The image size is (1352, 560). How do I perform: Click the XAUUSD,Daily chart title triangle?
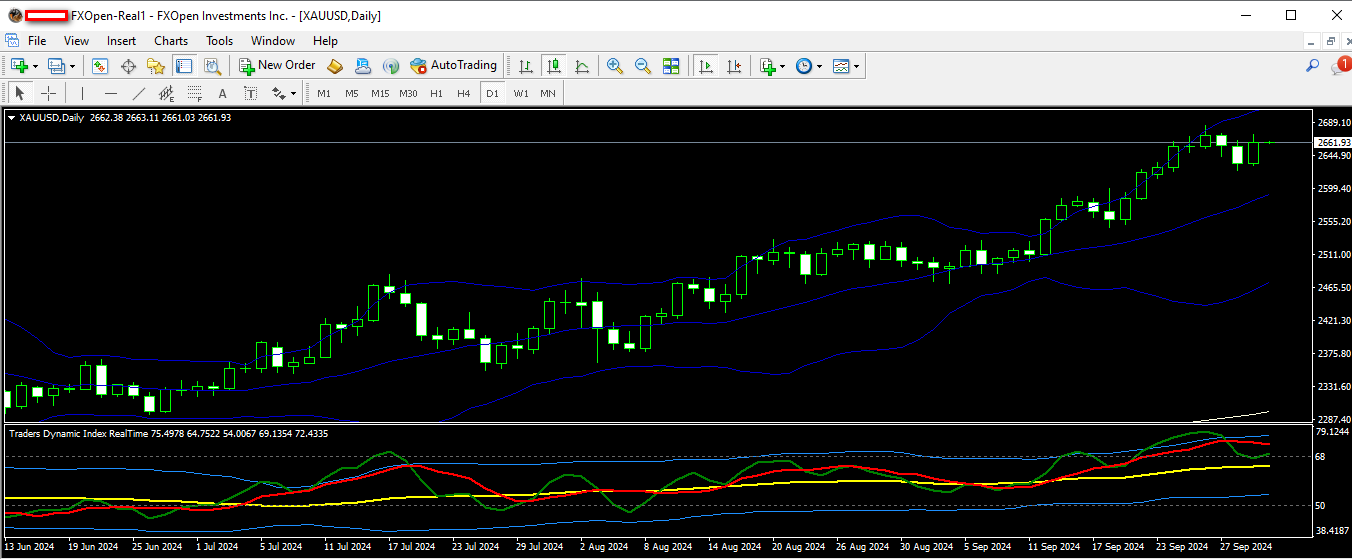(11, 118)
